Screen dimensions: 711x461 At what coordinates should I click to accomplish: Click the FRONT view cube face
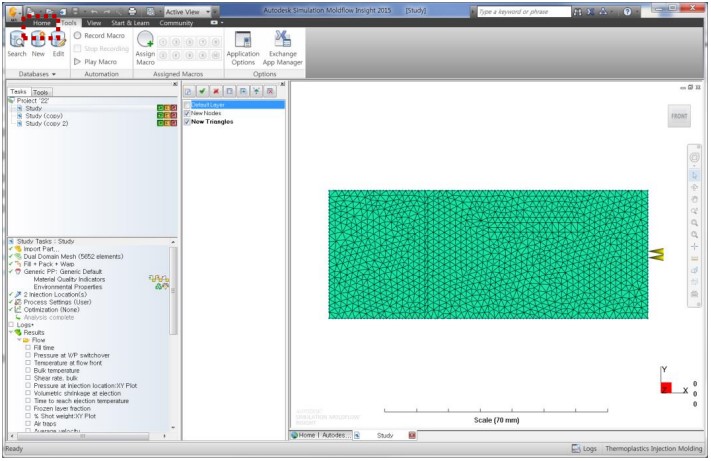point(679,116)
